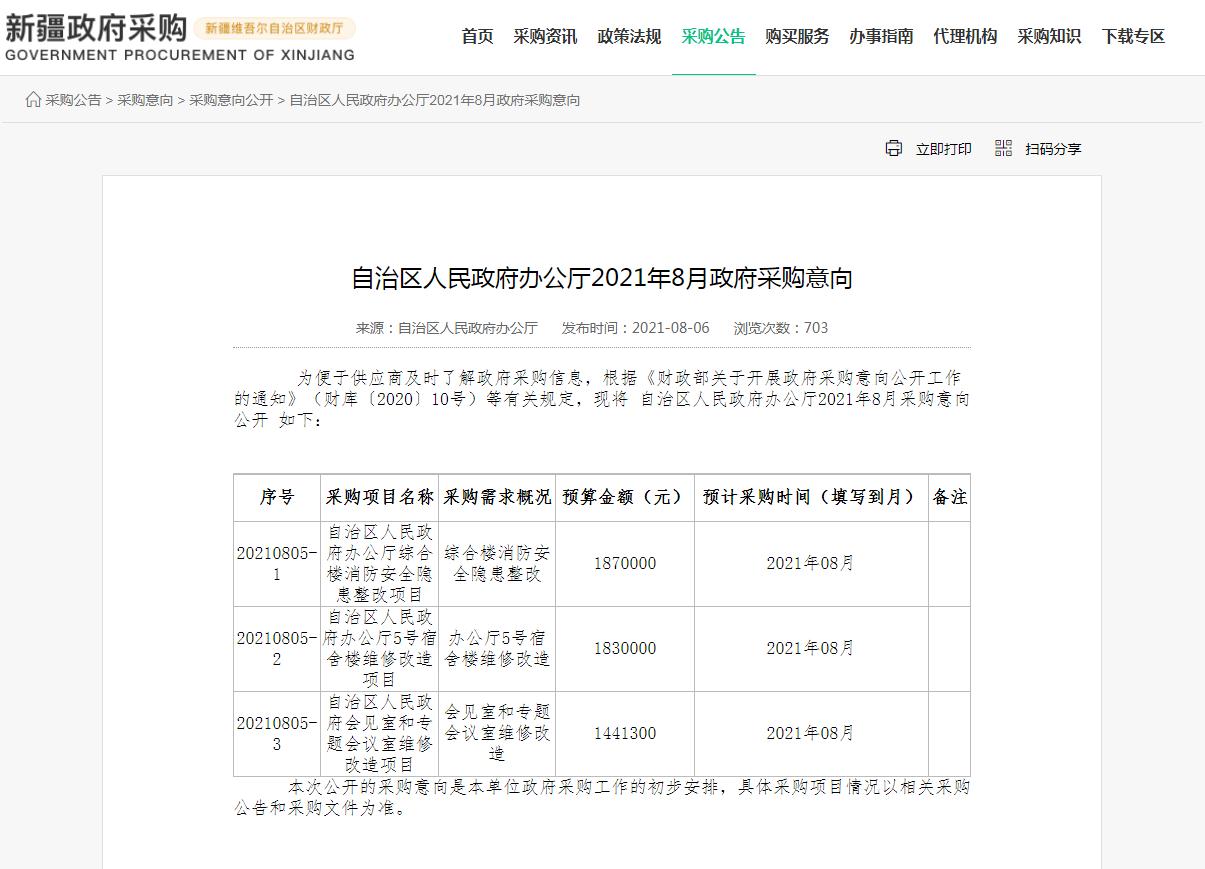Screen dimensions: 1205x869
Task: Click the 新疆政府采购 site logo
Action: [95, 28]
